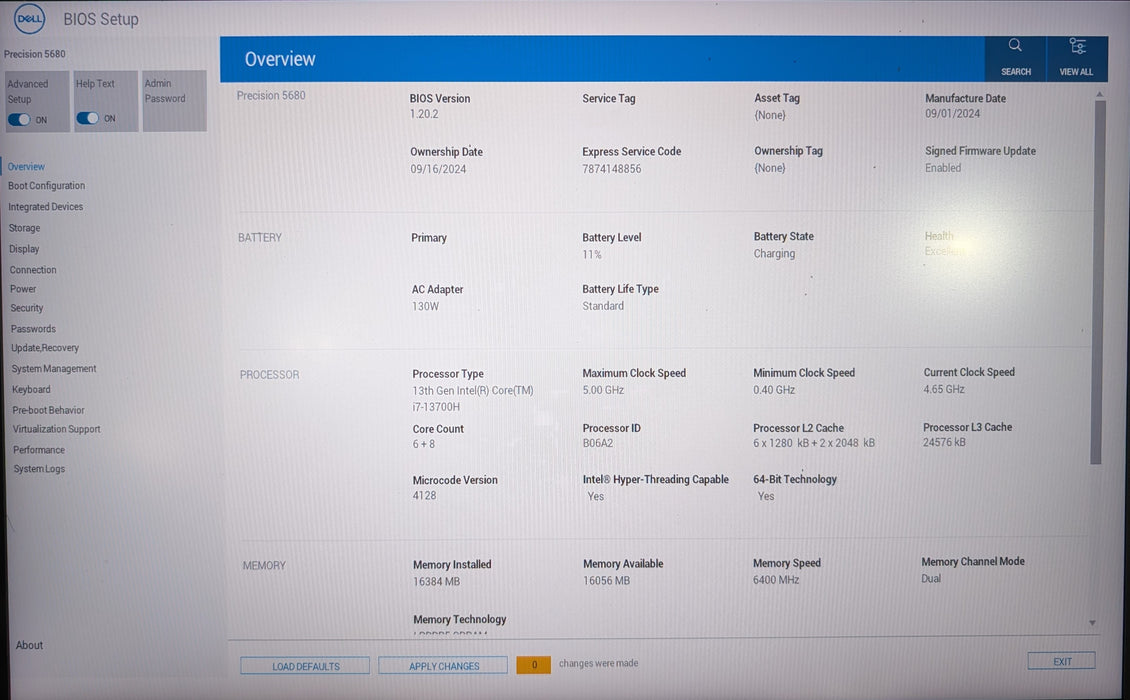
Task: Go to System Management
Action: [x=53, y=368]
